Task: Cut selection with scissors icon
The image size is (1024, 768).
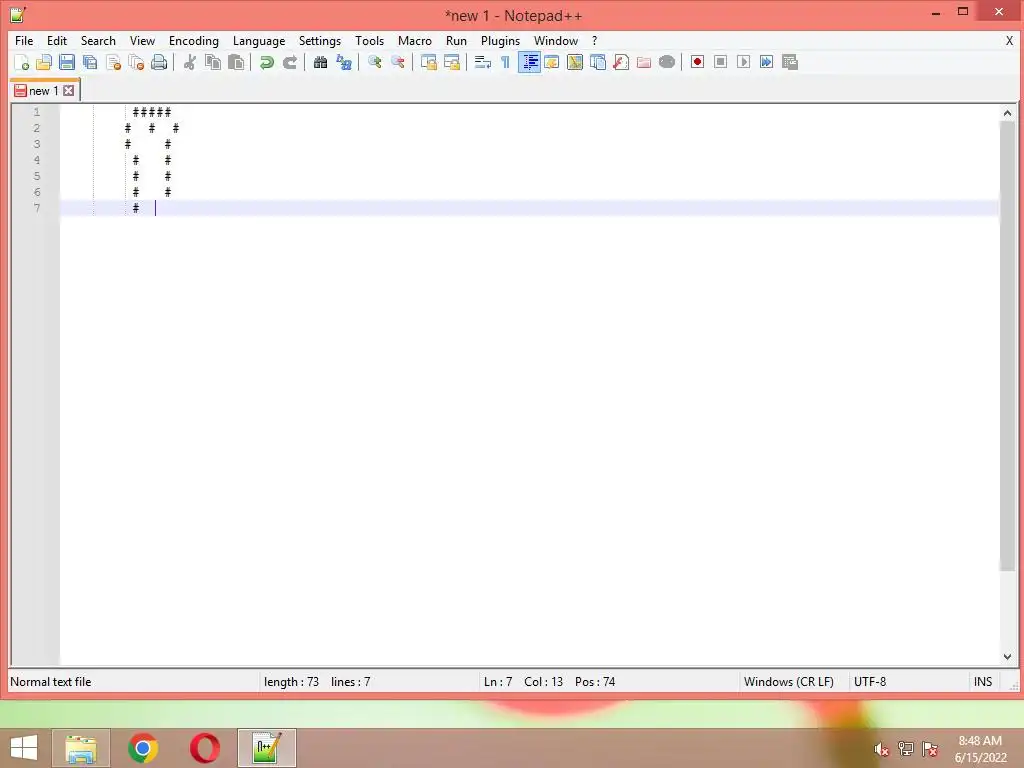Action: (x=190, y=62)
